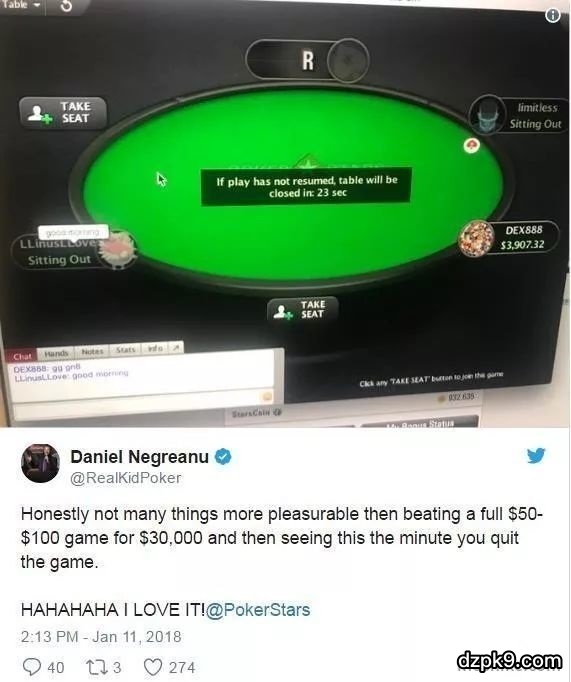Open the Stats tab
571x682 pixels.
125,349
